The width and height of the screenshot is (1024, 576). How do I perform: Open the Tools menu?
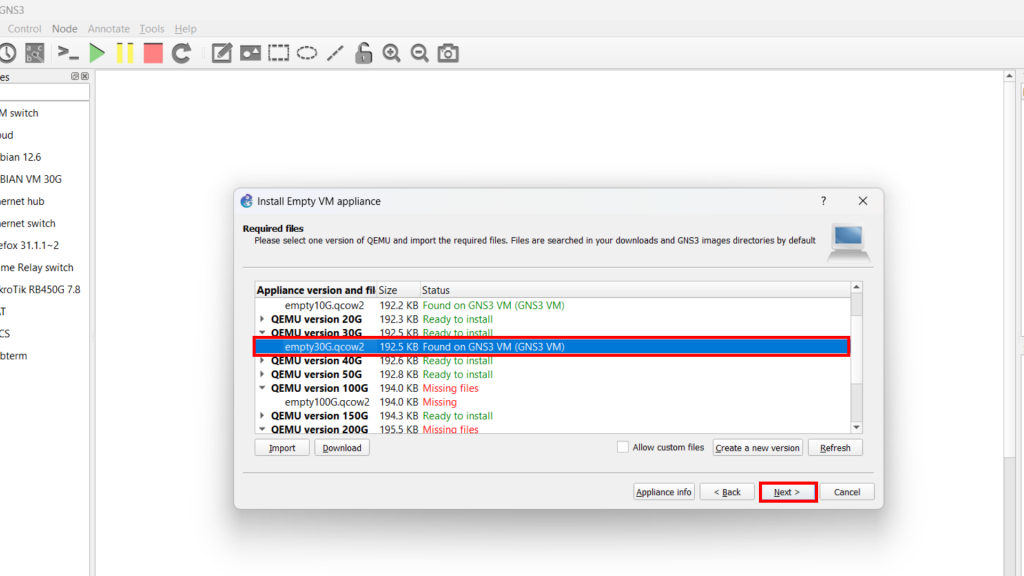click(152, 29)
